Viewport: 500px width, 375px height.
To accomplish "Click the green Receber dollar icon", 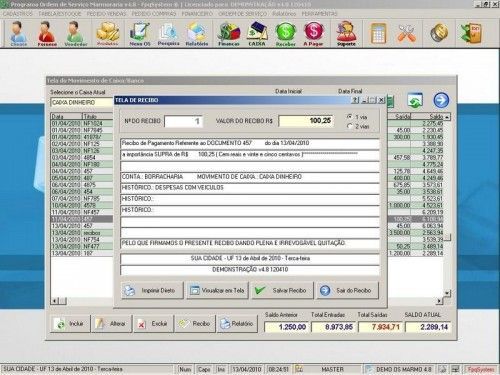I will coord(286,33).
